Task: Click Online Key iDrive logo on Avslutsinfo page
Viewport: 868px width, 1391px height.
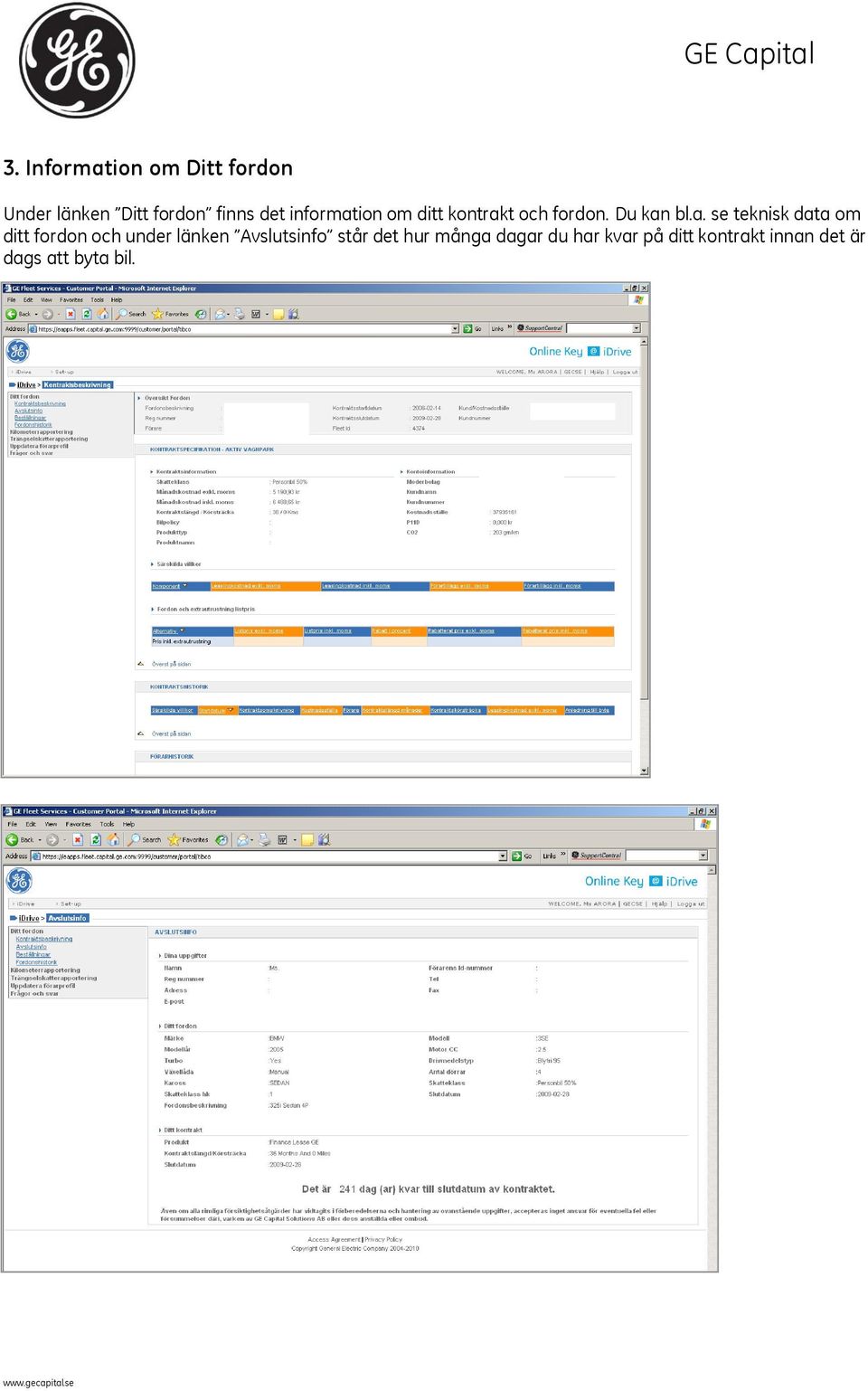Action: (641, 881)
